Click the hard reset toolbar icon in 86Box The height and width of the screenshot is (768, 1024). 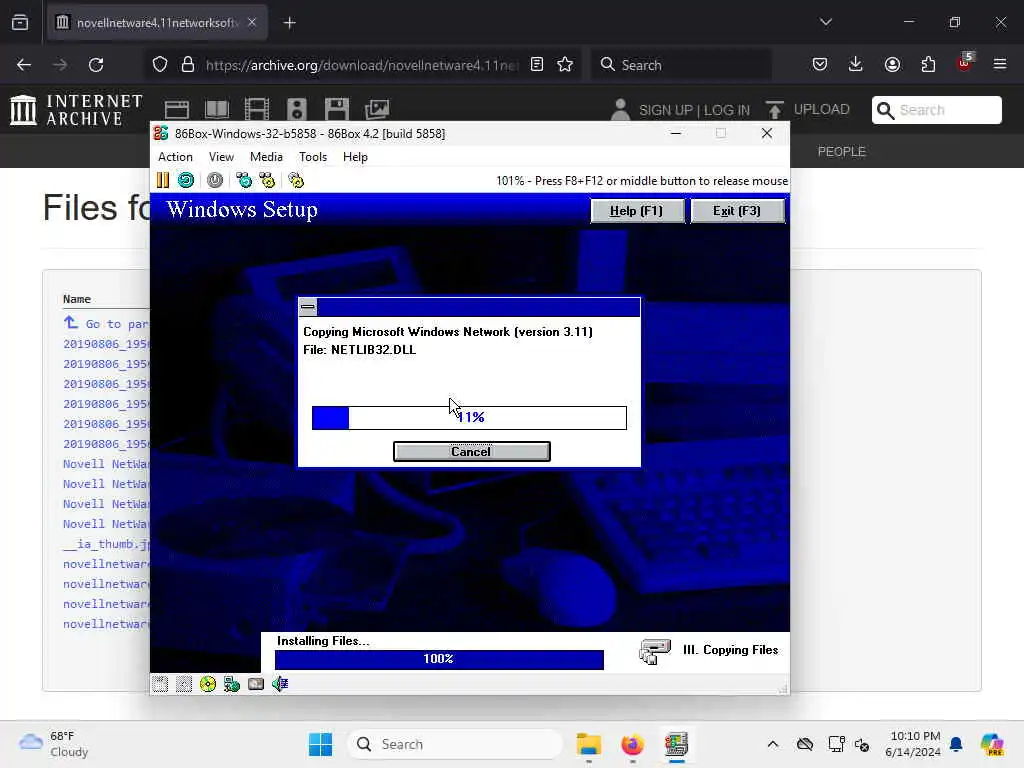186,180
